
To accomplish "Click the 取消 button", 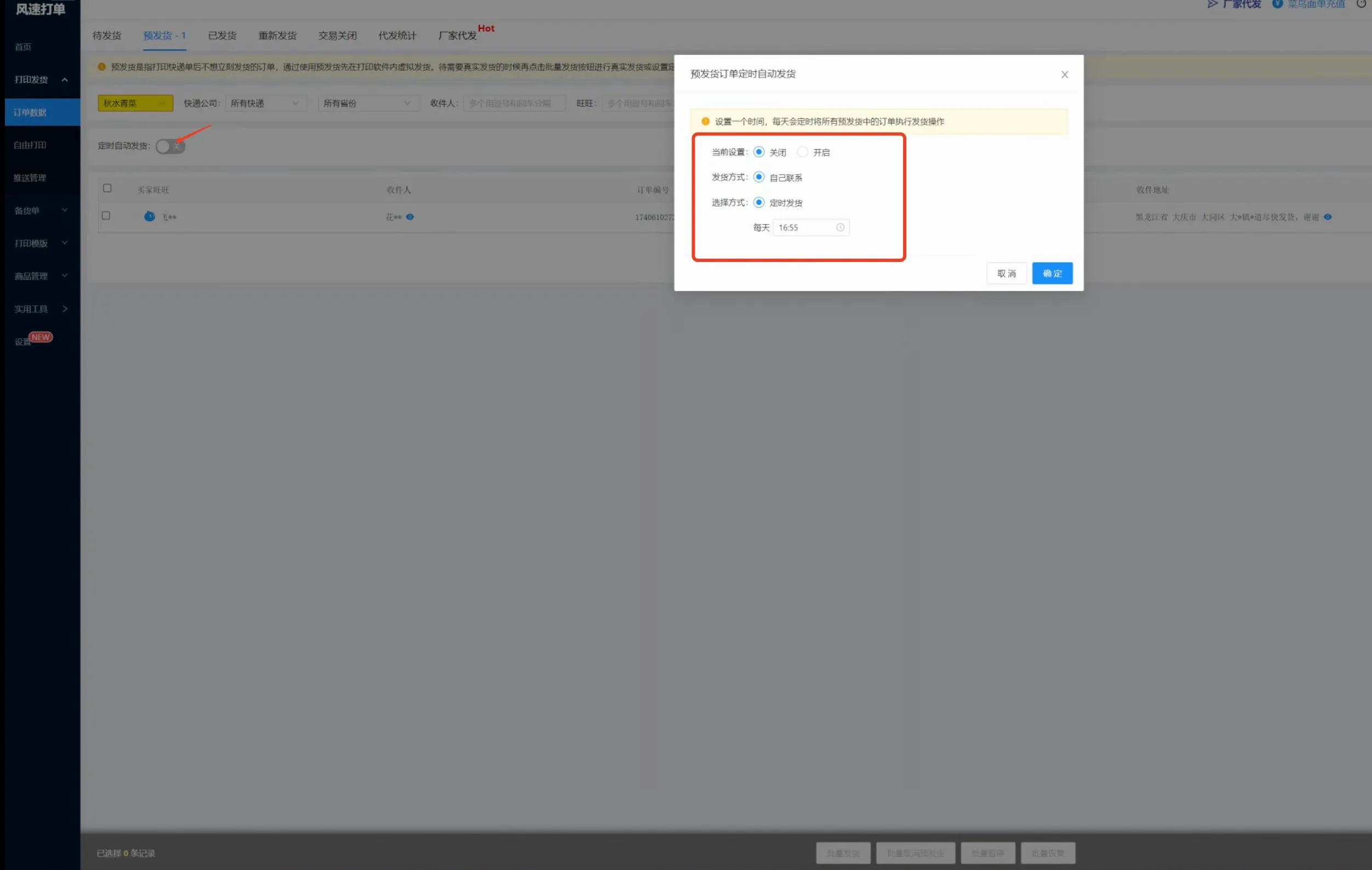I will pyautogui.click(x=1006, y=273).
